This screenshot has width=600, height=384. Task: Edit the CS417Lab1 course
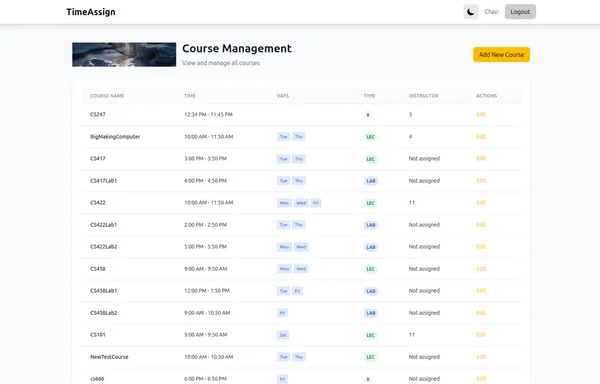[481, 181]
